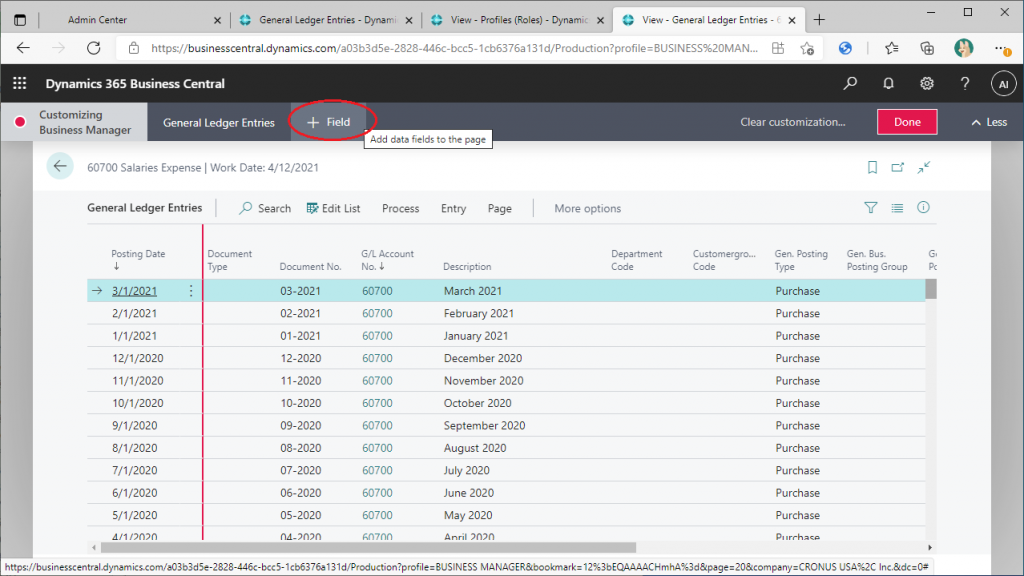Open the Process action menu
This screenshot has width=1024, height=576.
pyautogui.click(x=400, y=208)
